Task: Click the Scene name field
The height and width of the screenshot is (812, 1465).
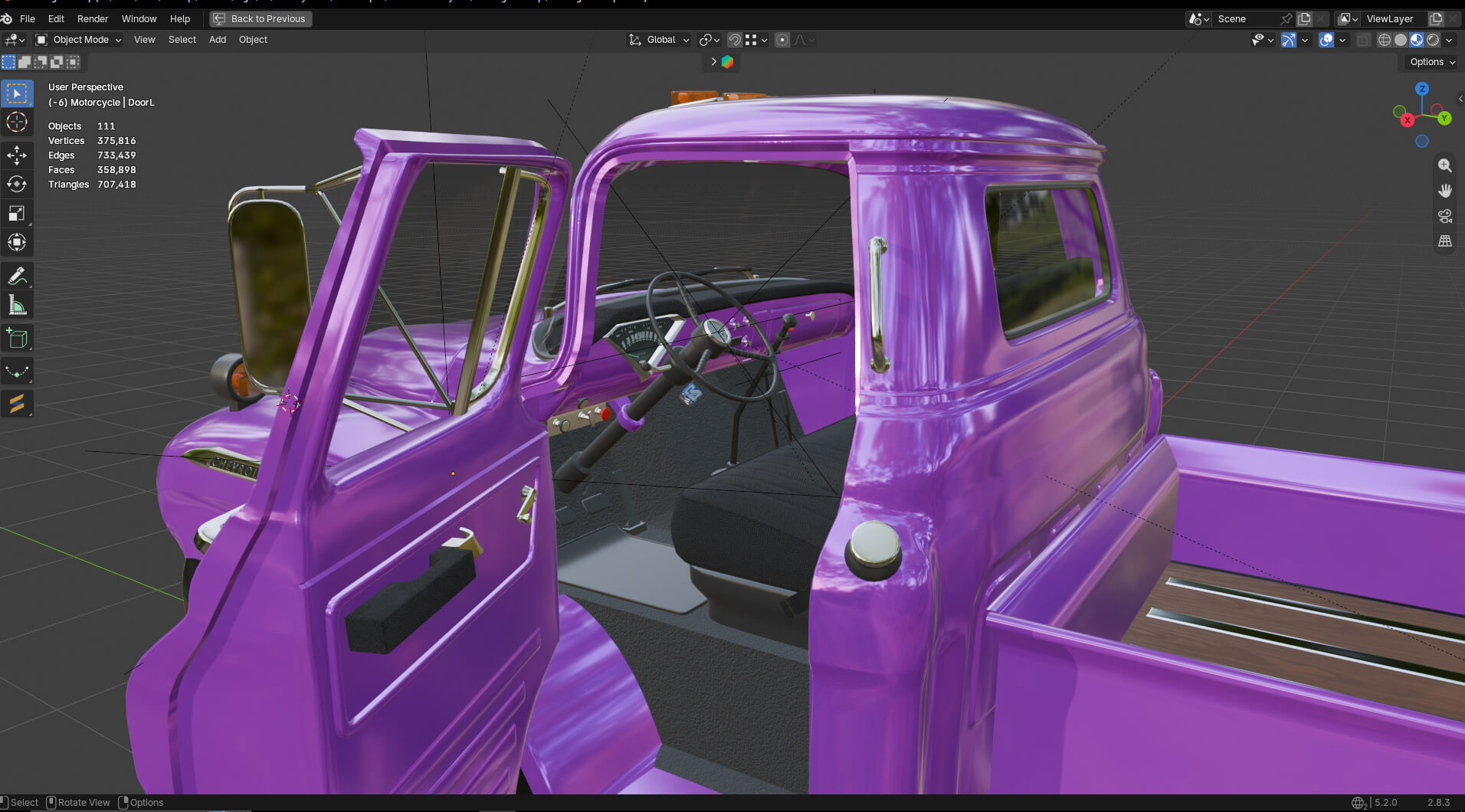Action: coord(1245,18)
